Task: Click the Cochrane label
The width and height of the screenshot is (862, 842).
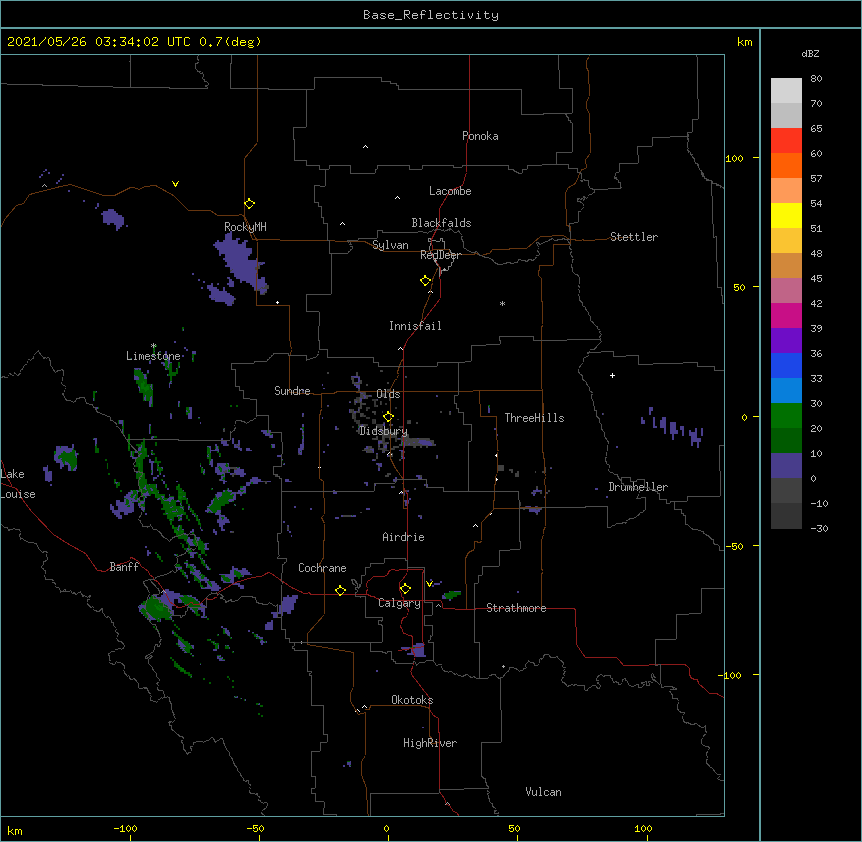Action: (x=322, y=568)
